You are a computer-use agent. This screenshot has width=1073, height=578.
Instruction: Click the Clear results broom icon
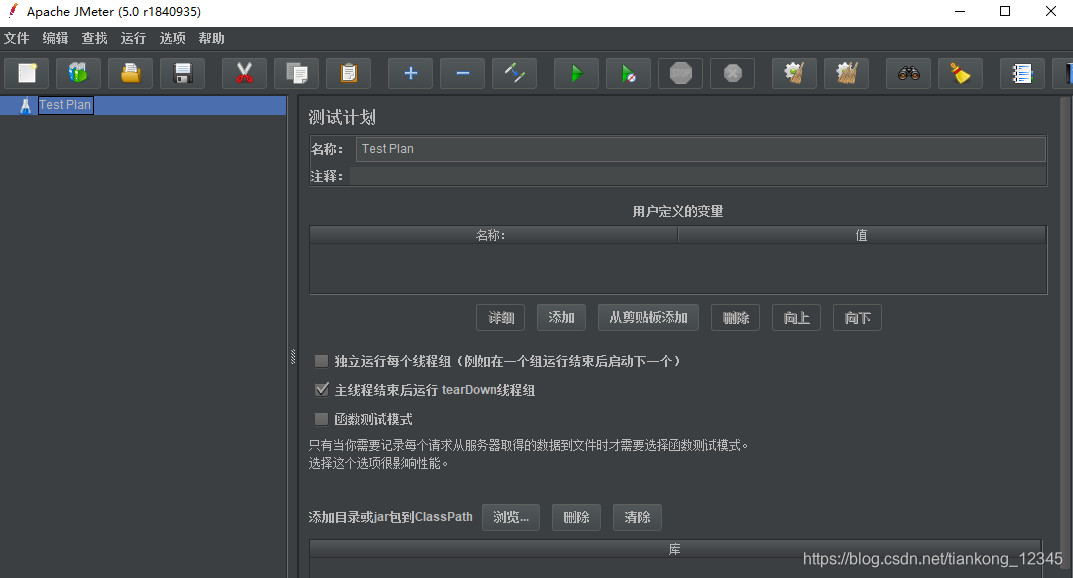click(794, 73)
